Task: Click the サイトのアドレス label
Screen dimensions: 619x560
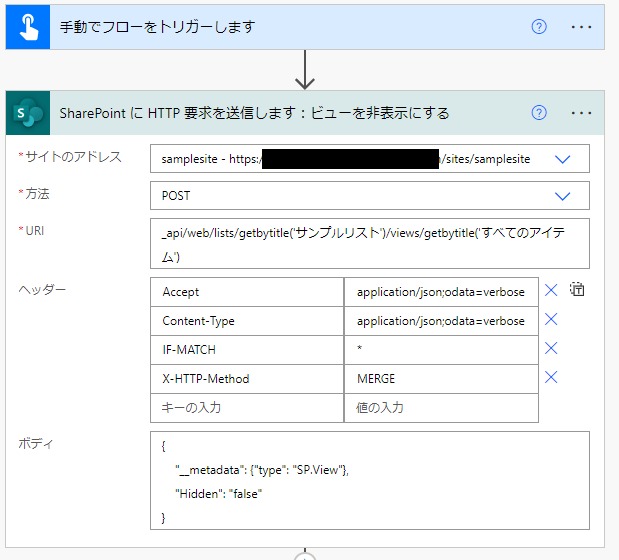Action: click(73, 157)
